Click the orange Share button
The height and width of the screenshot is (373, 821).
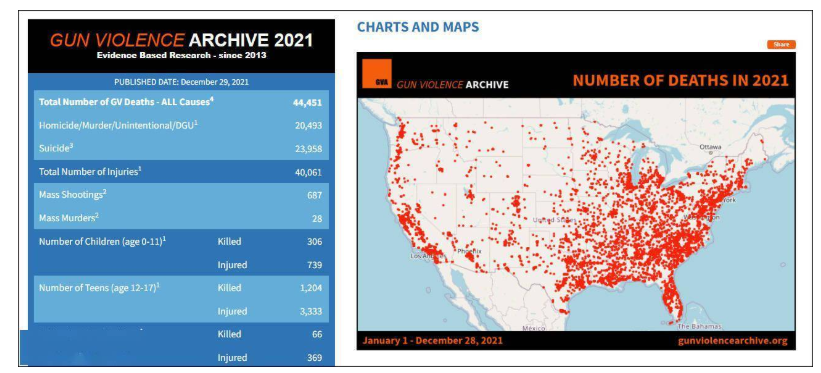(x=781, y=45)
